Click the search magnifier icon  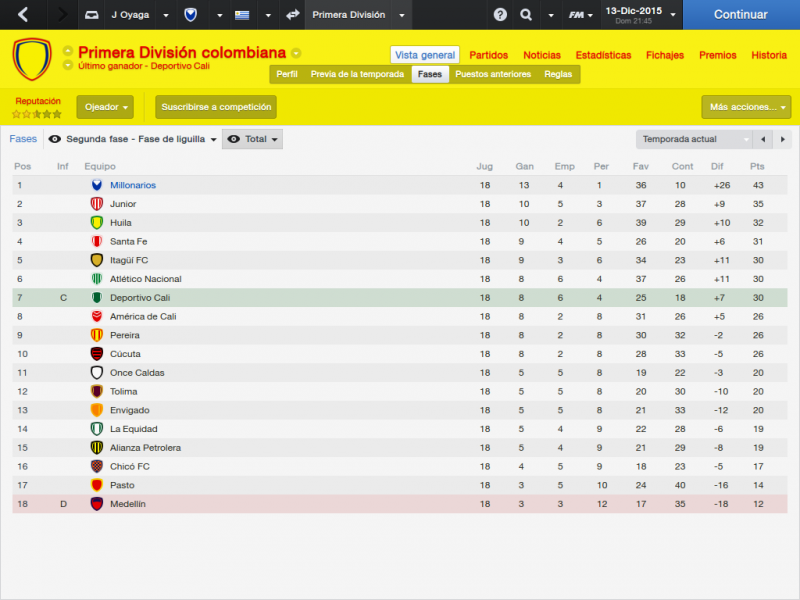(526, 15)
